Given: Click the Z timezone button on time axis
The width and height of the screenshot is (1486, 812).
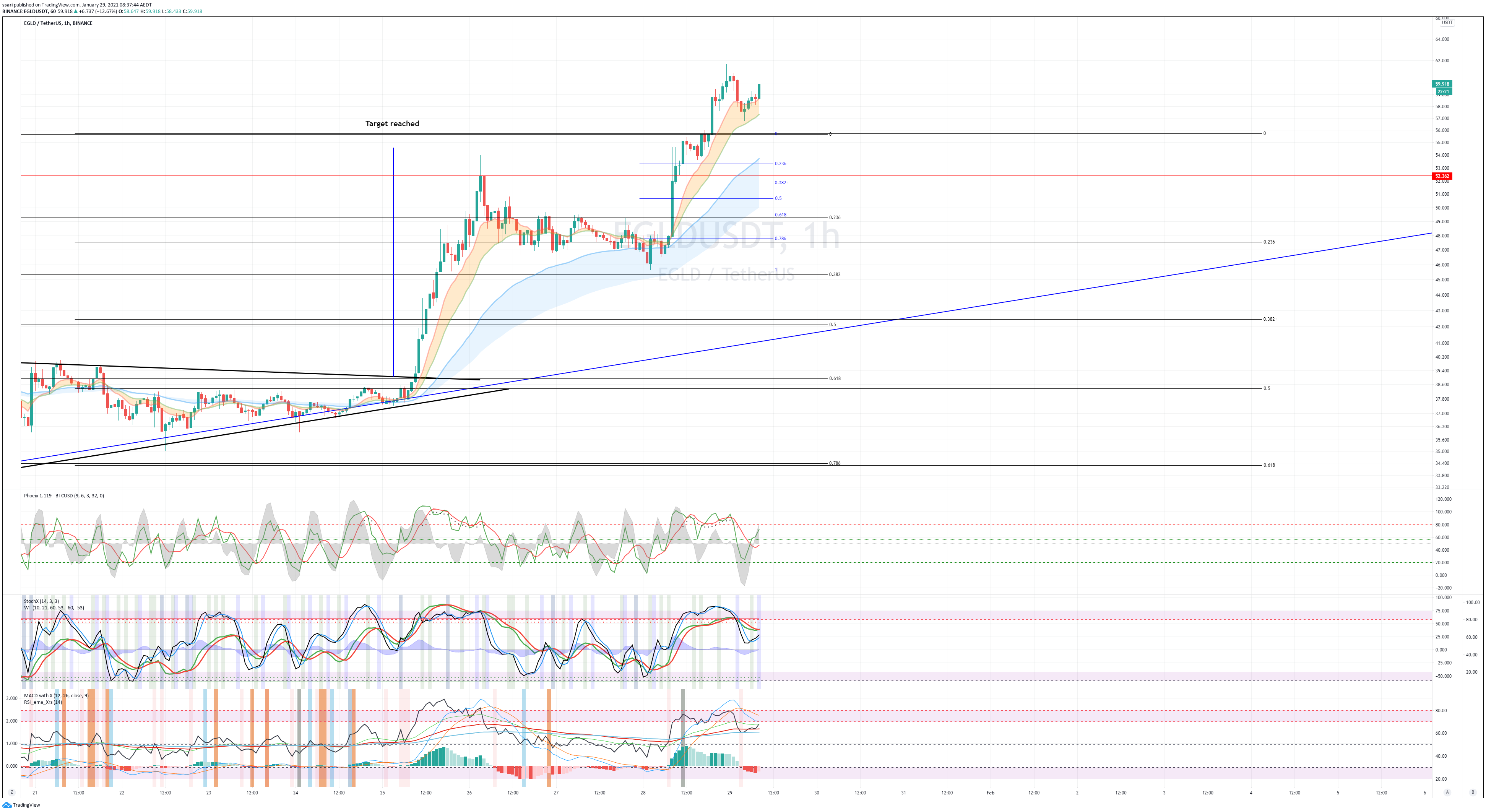Looking at the screenshot, I should (x=11, y=793).
